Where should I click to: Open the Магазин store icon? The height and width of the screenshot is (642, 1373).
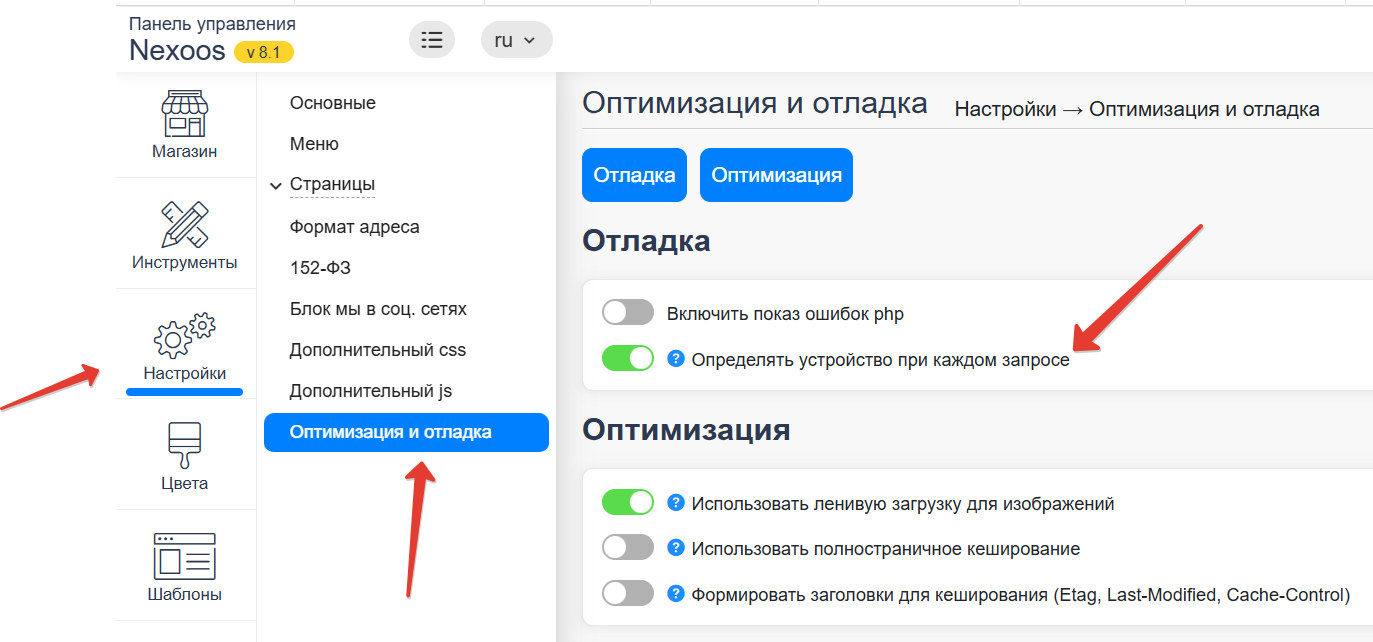[x=184, y=114]
